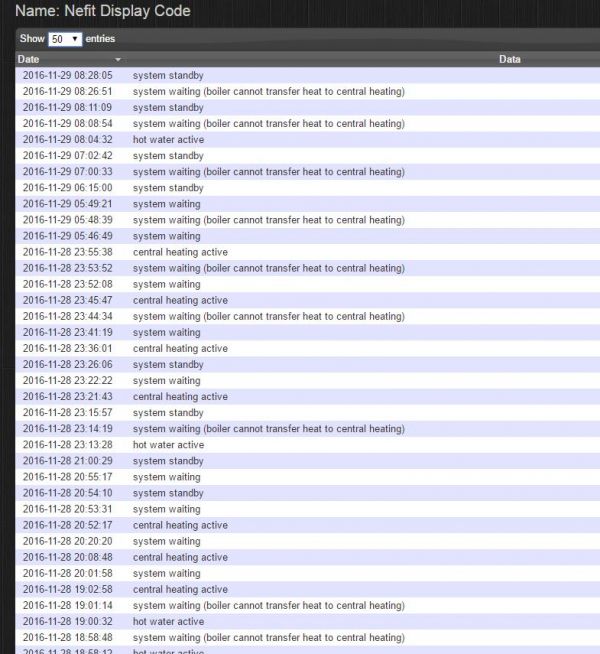
Task: Click the 'Name: Nefit Display Code' title
Action: pos(103,10)
